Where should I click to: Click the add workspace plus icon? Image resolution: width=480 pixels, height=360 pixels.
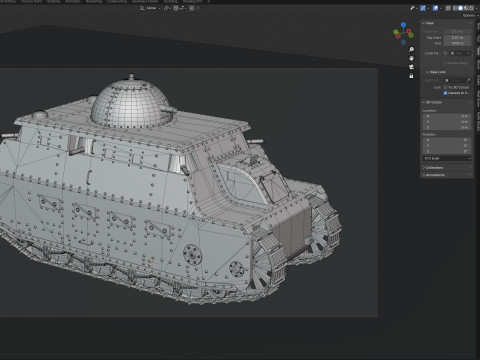point(208,1)
